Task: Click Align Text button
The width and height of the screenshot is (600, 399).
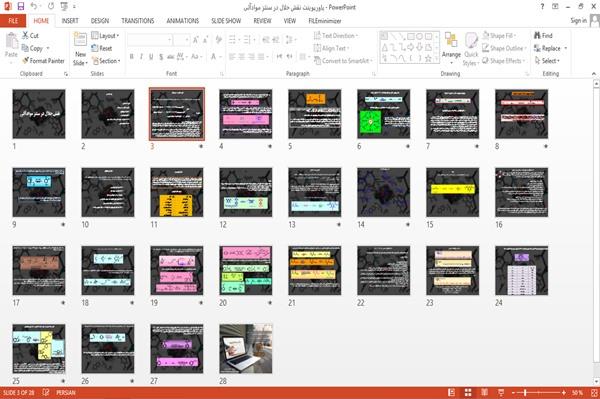Action: (x=331, y=48)
